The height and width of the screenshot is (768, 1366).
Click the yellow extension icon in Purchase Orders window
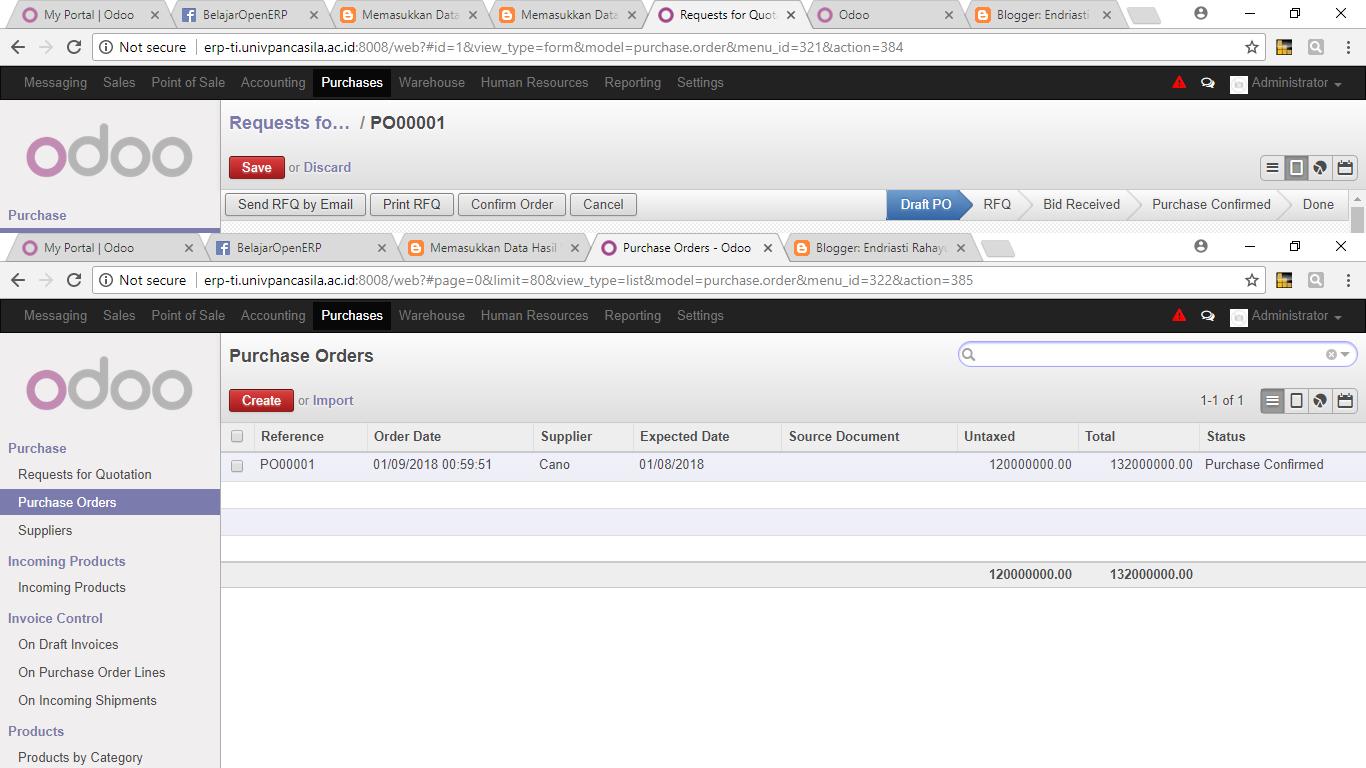pos(1285,280)
